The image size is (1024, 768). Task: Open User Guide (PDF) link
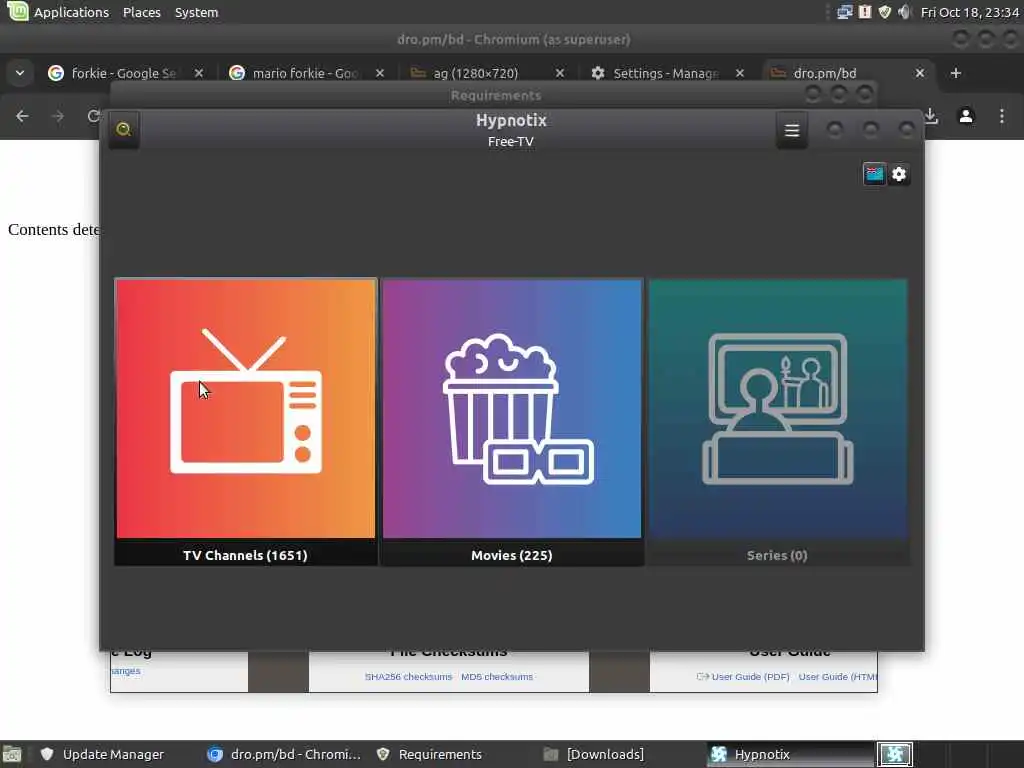pos(750,677)
